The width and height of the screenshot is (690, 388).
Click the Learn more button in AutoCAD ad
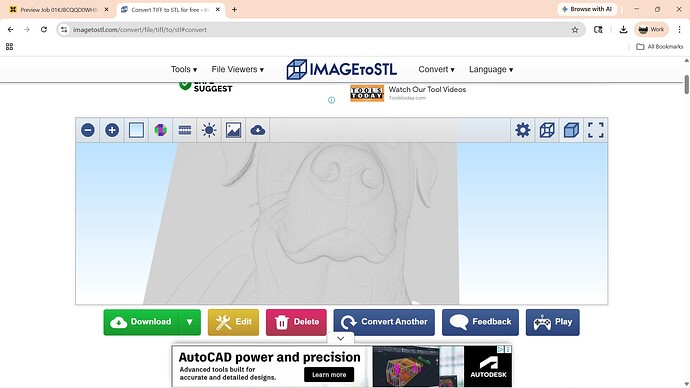pyautogui.click(x=329, y=375)
